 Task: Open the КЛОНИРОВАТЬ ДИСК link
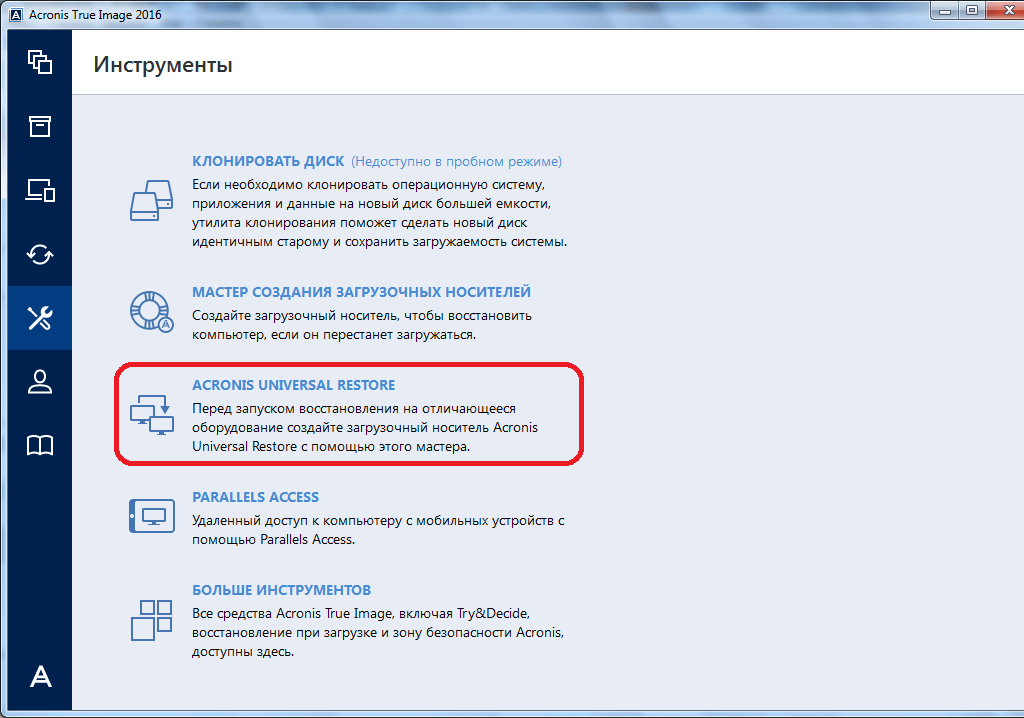(268, 161)
